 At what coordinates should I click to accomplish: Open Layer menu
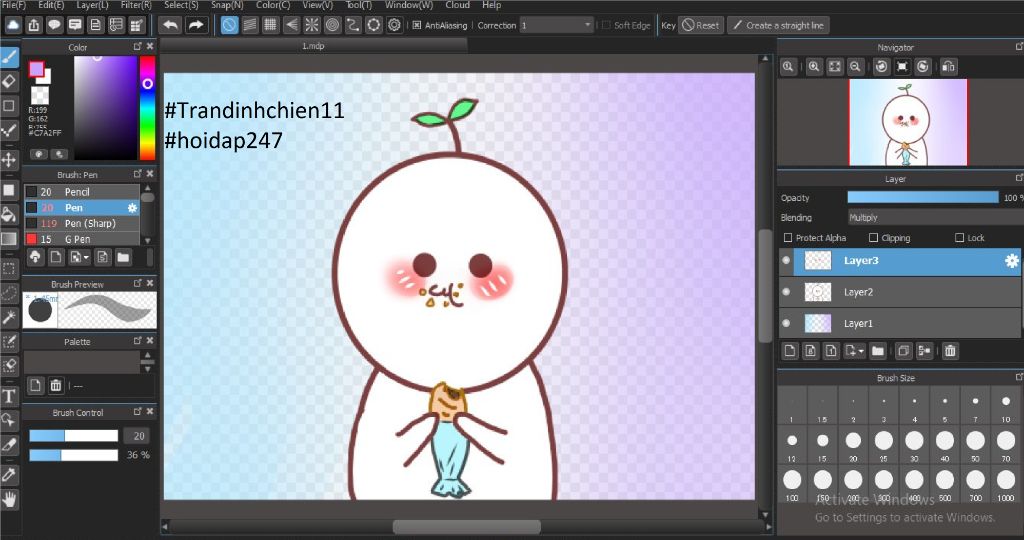[x=93, y=5]
